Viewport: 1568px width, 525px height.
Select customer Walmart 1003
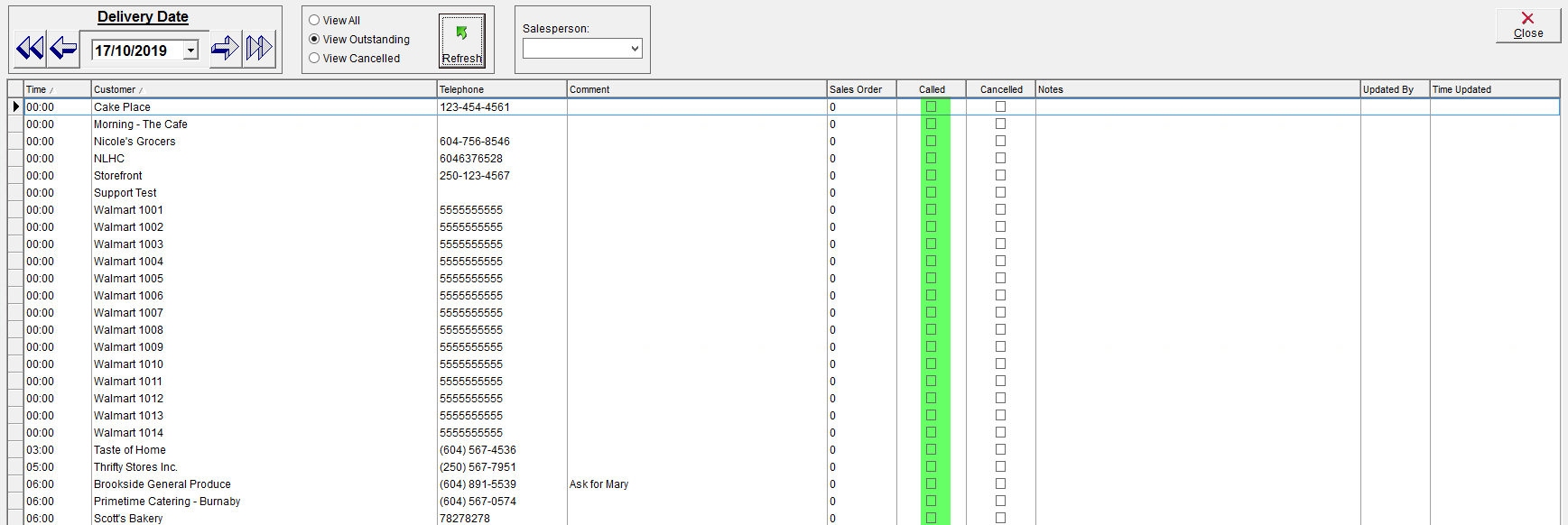[264, 244]
